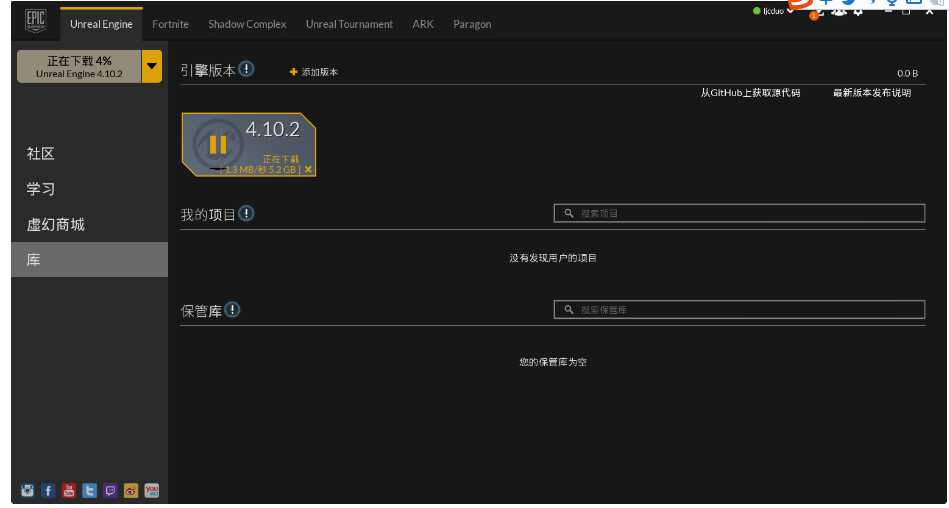Open the Youku social icon

(x=151, y=490)
